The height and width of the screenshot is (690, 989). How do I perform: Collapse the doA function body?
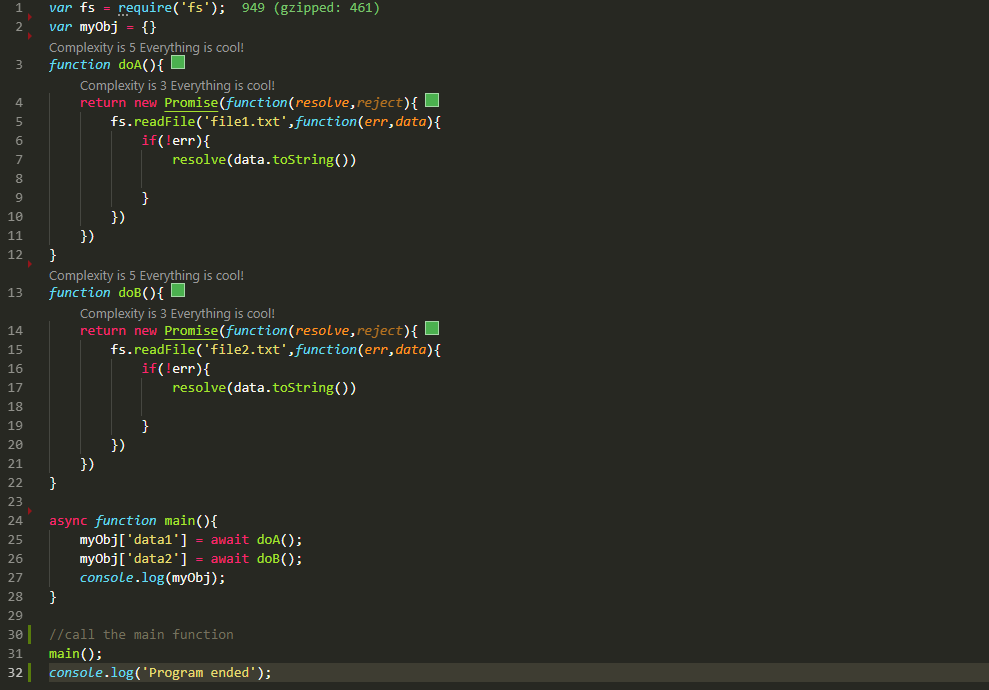pyautogui.click(x=37, y=64)
